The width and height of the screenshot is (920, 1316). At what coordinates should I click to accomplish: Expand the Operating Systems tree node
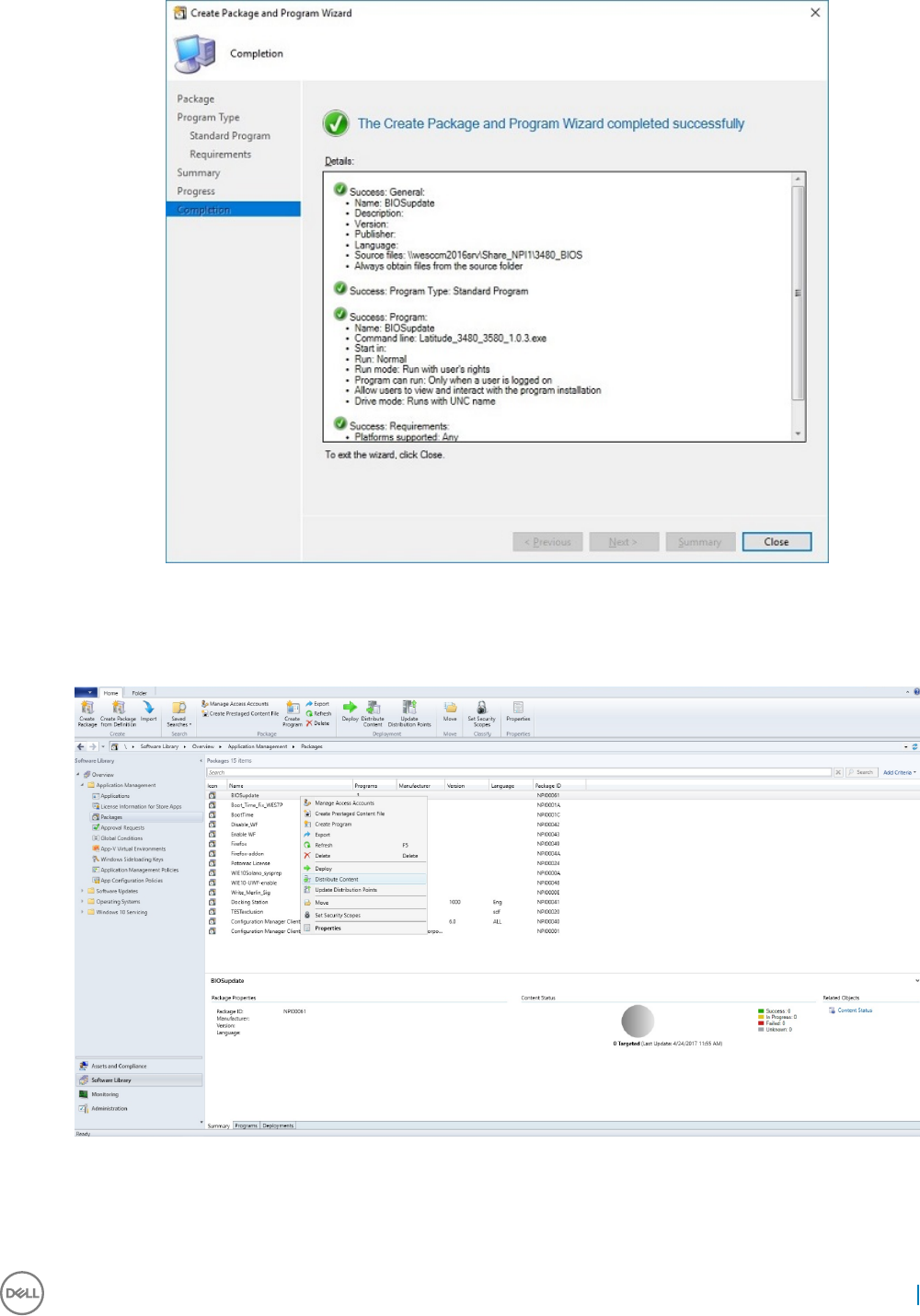(83, 902)
